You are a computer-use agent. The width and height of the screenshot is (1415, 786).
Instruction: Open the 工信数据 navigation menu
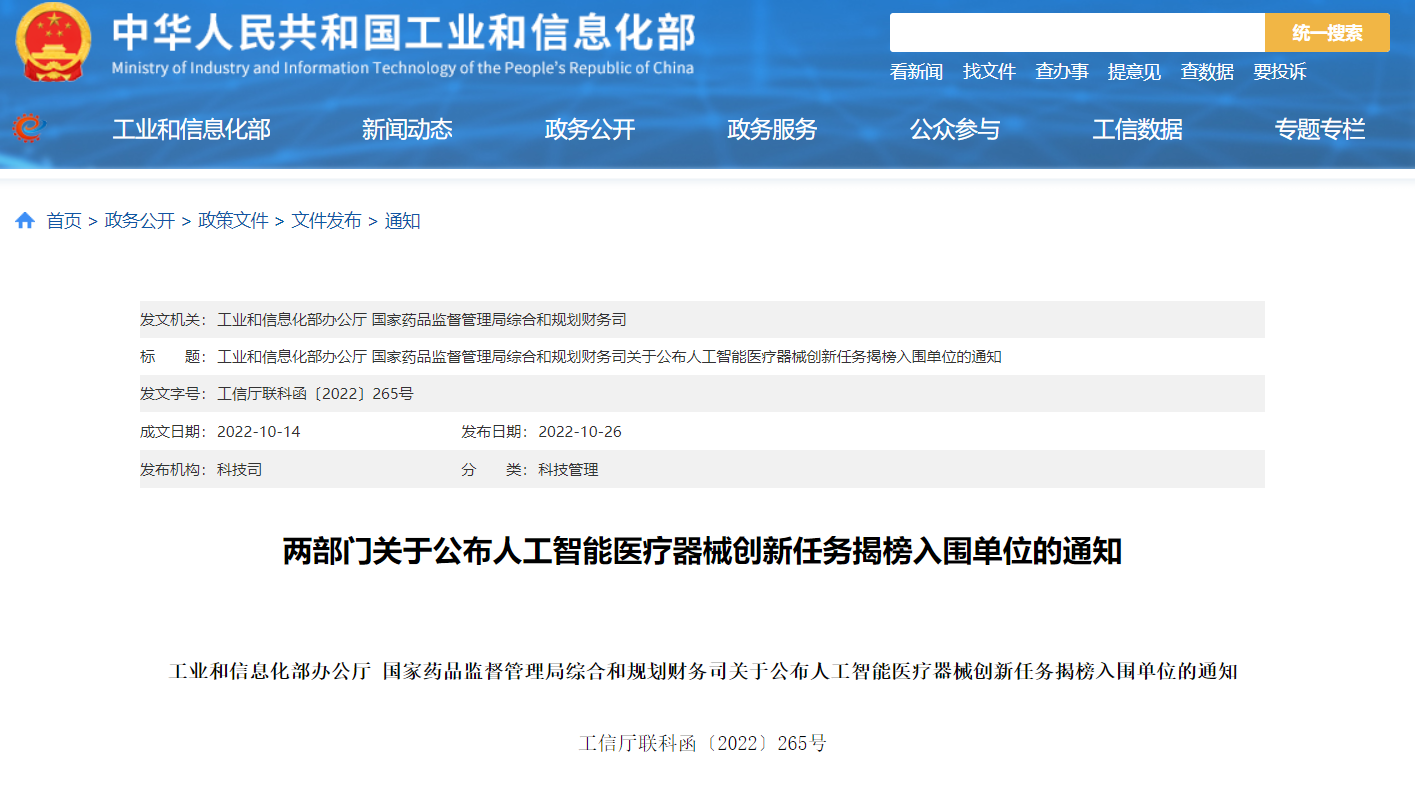pyautogui.click(x=1139, y=128)
